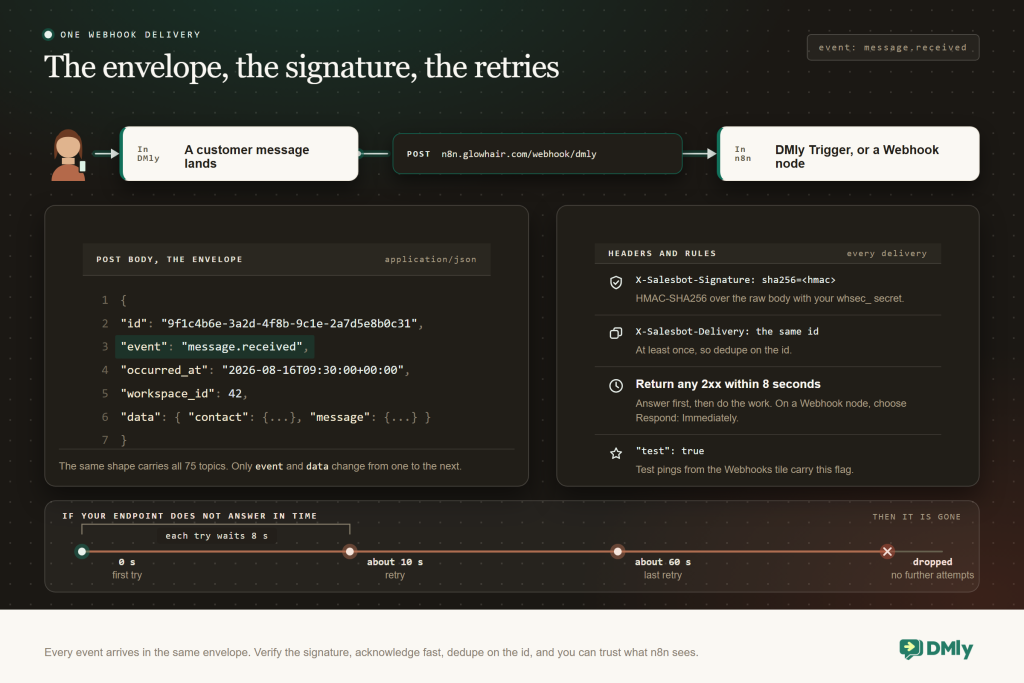Click the highlighted "event": "message.received" line
The image size is (1024, 683).
click(215, 347)
